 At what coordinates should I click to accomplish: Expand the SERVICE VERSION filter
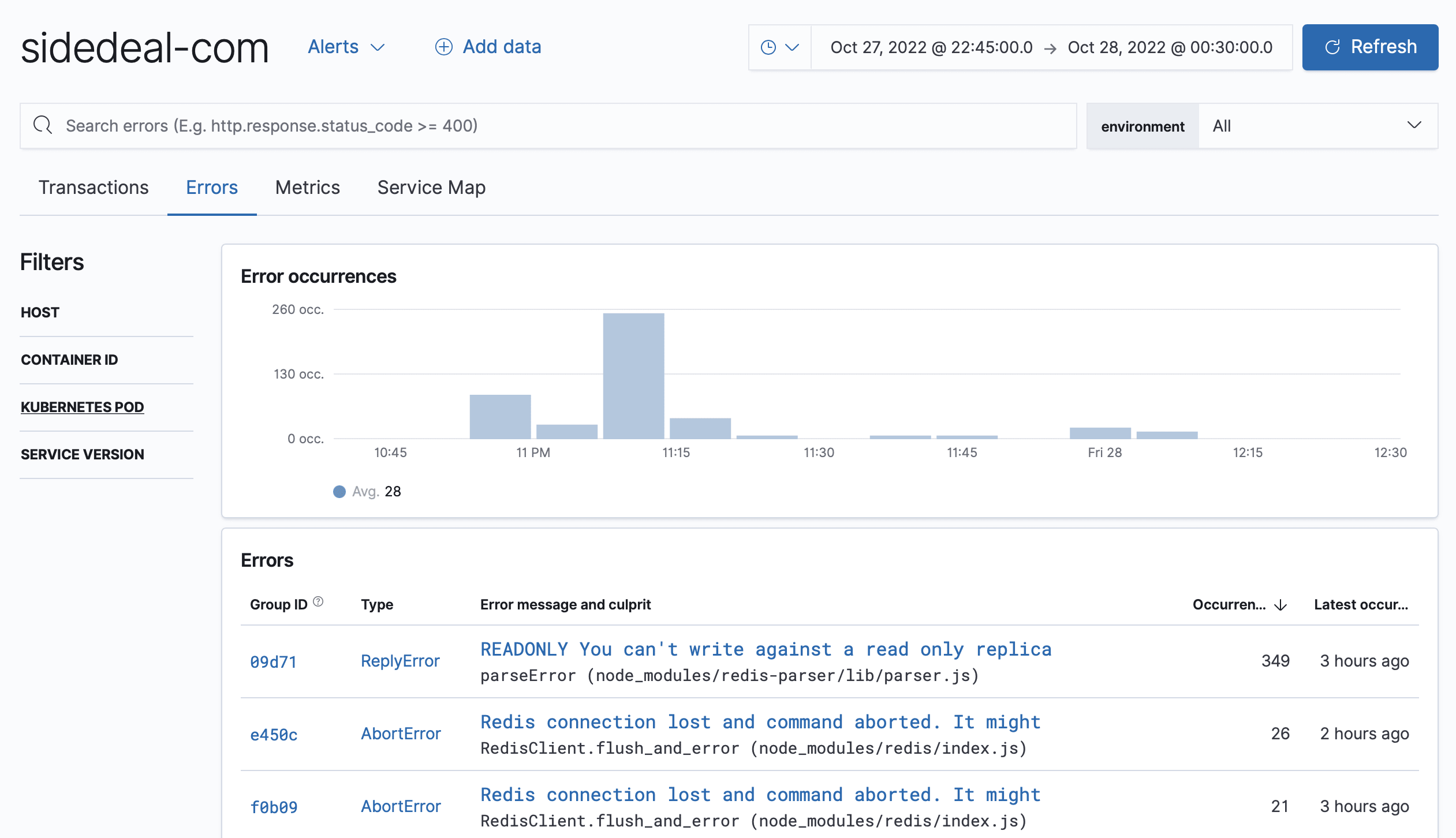83,454
